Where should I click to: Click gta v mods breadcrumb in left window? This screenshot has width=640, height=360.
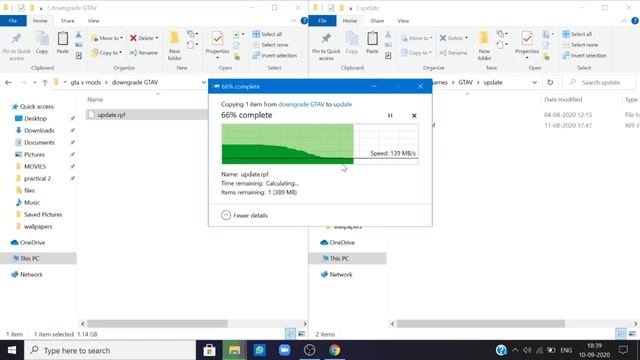point(85,82)
